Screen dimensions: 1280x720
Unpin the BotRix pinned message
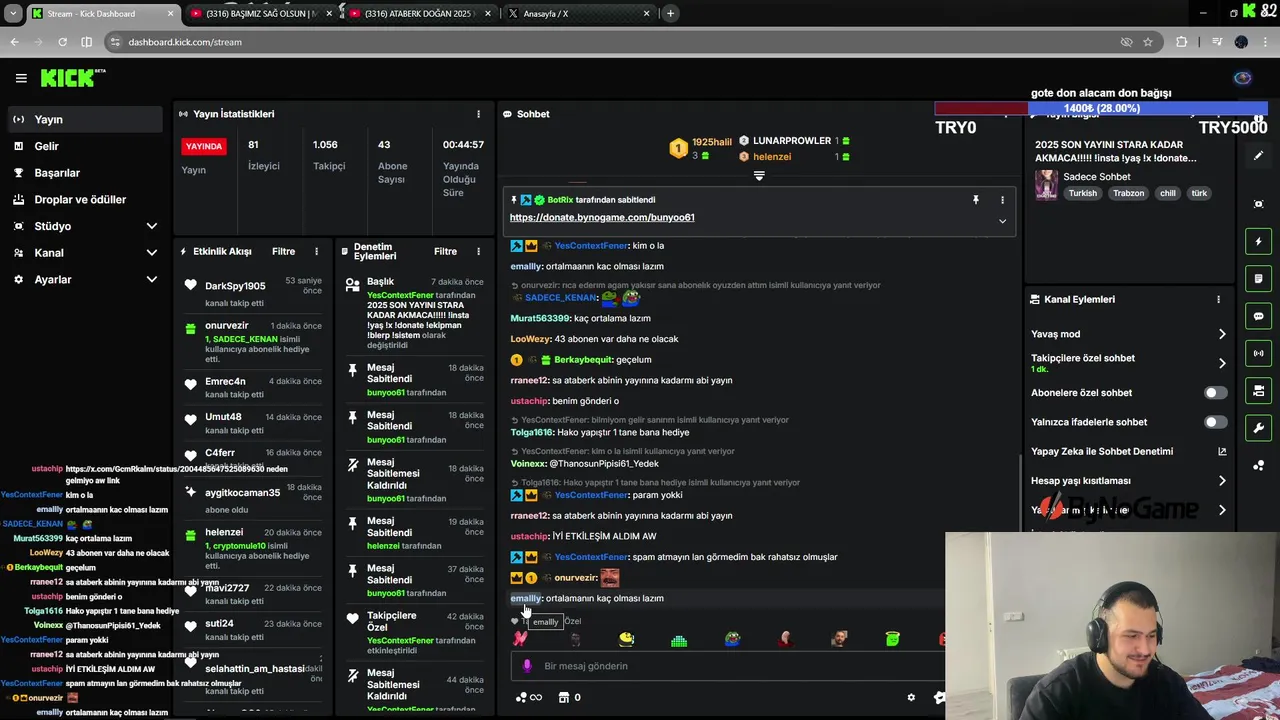point(976,200)
